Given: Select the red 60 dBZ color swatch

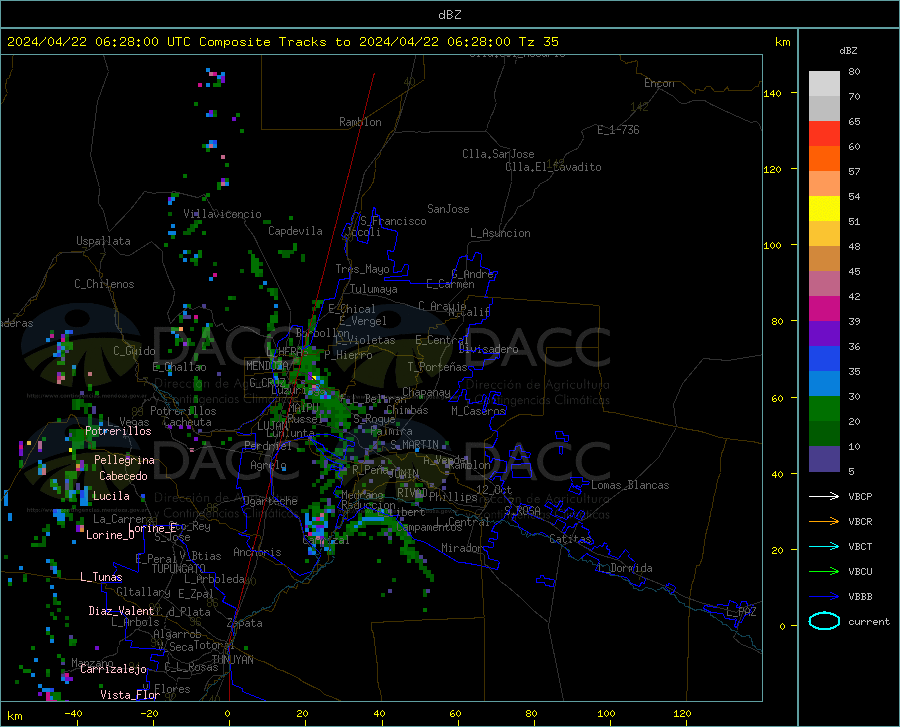Looking at the screenshot, I should click(x=824, y=134).
